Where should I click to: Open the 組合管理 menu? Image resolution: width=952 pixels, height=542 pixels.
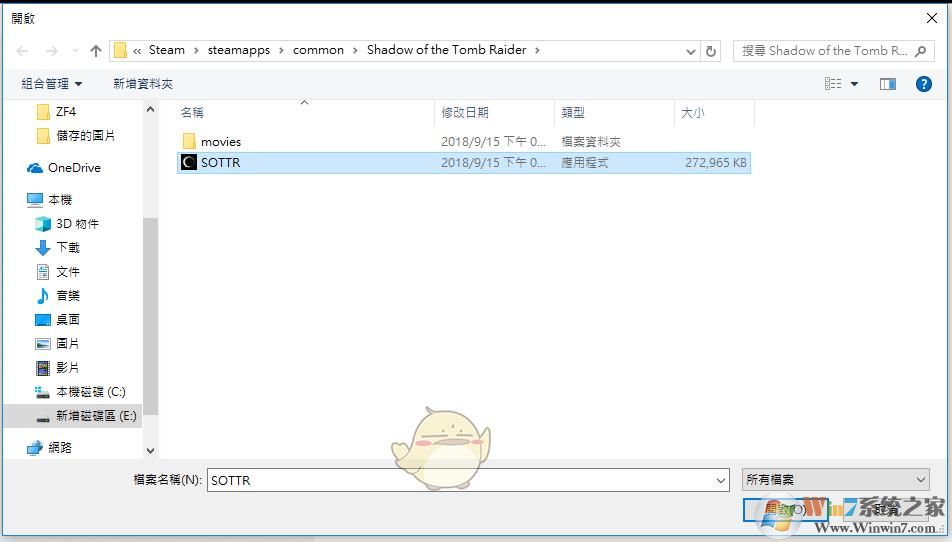point(52,84)
